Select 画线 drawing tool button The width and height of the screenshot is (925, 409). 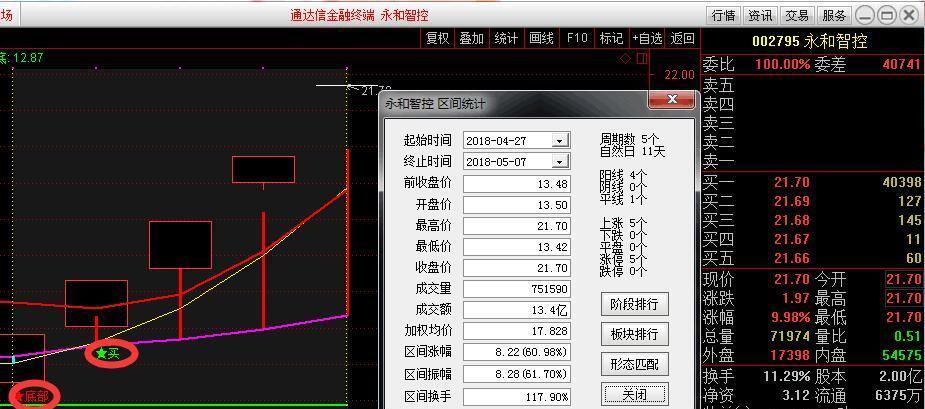coord(541,38)
